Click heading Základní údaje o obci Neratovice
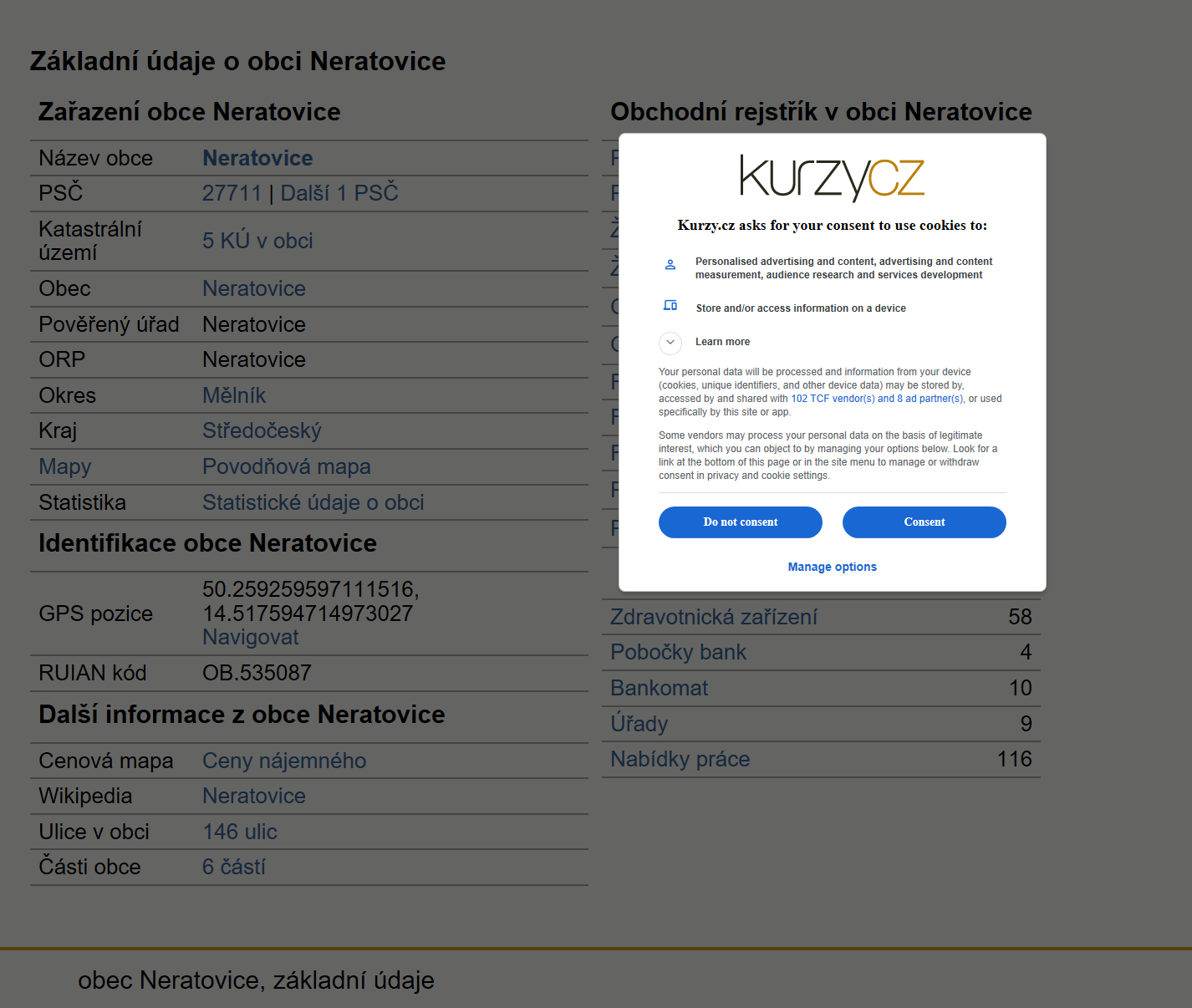 237,61
